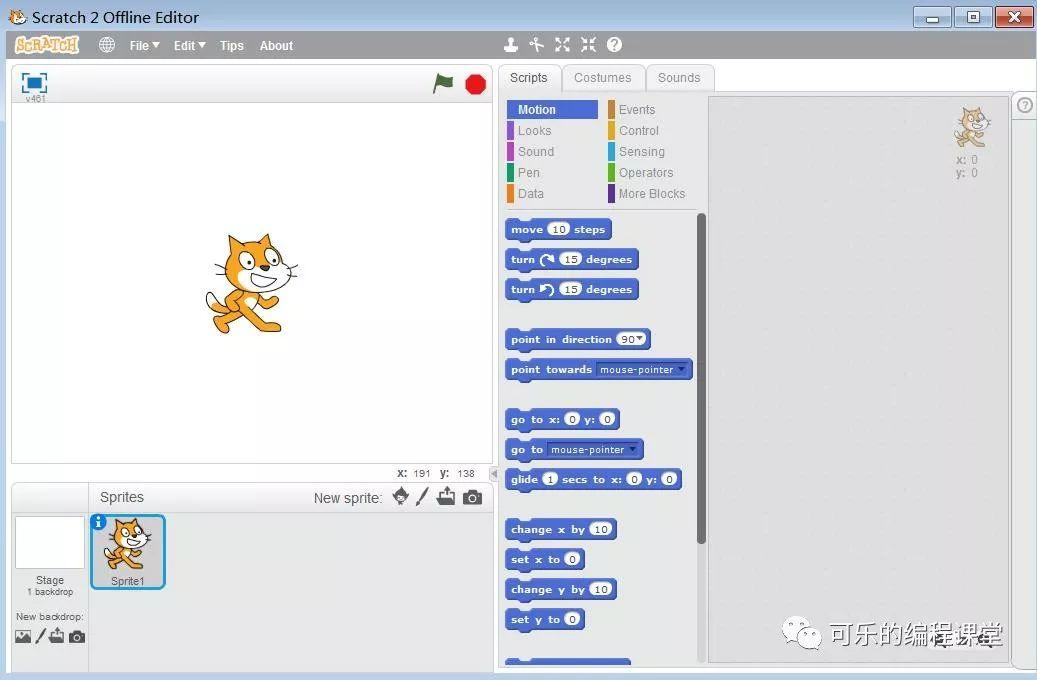1037x680 pixels.
Task: Collapse the stage with the small arrow
Action: point(493,474)
